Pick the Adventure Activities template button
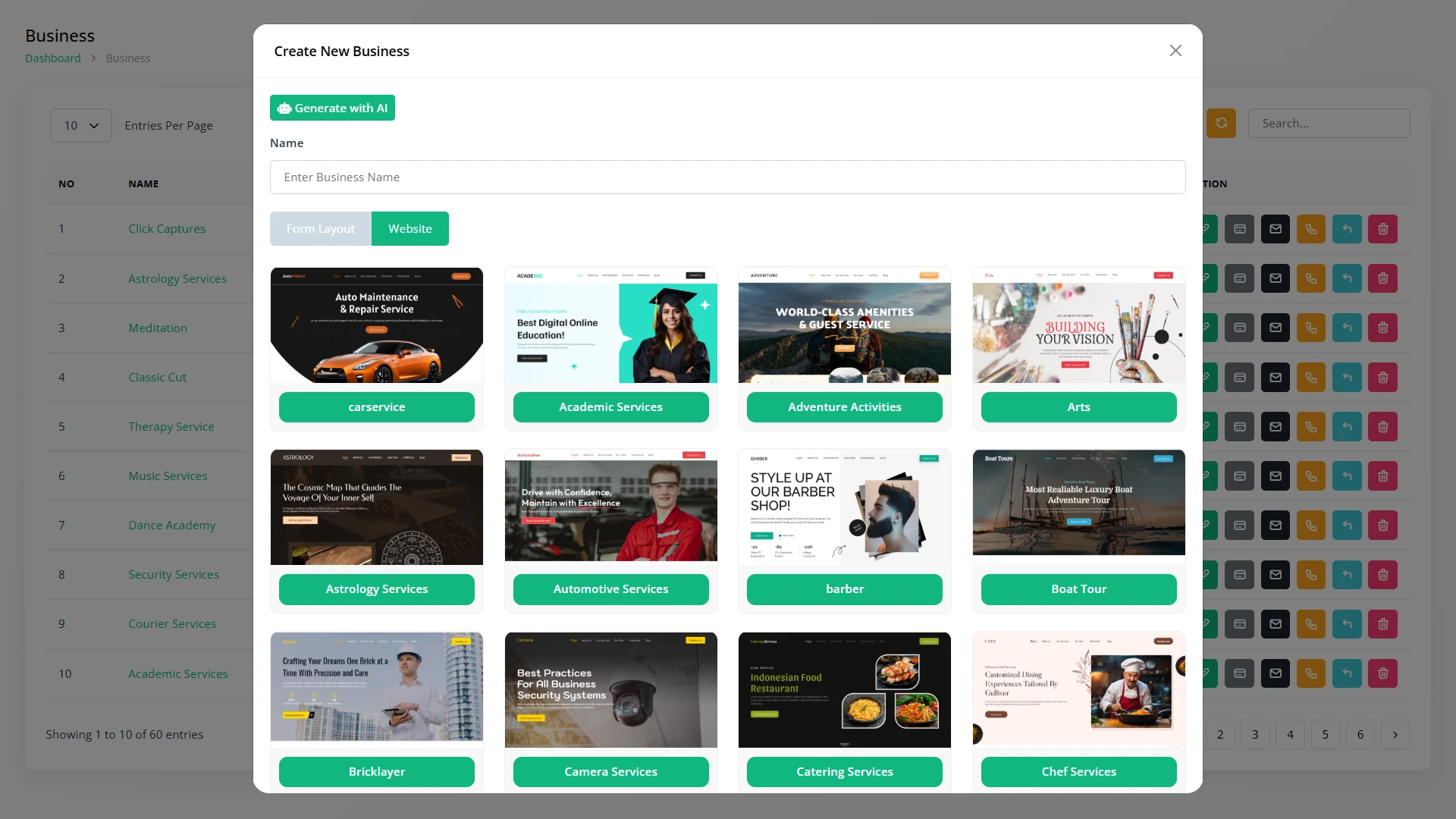Image resolution: width=1456 pixels, height=819 pixels. pos(845,407)
